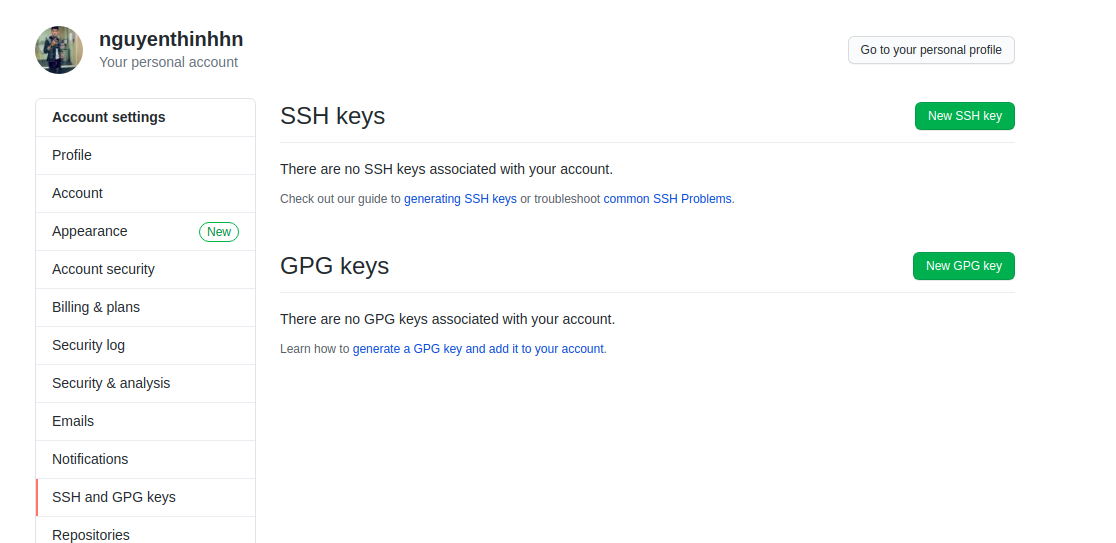1116x543 pixels.
Task: Navigate to Emails settings
Action: [x=73, y=421]
